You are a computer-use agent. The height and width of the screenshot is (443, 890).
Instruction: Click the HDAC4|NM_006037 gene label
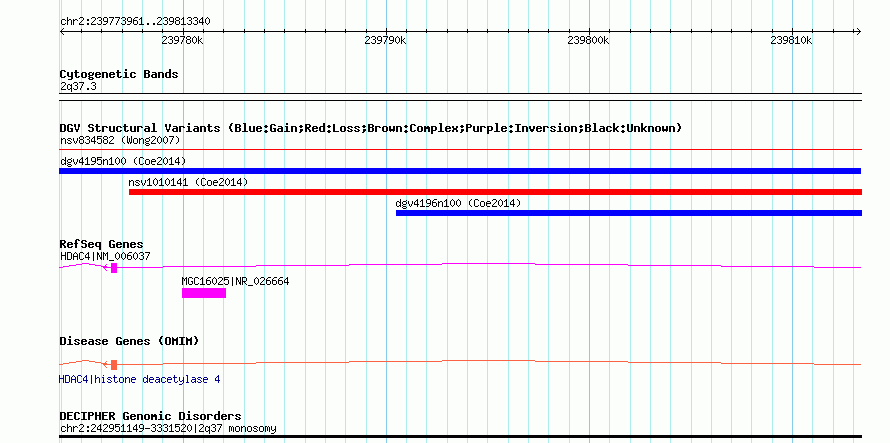point(105,256)
